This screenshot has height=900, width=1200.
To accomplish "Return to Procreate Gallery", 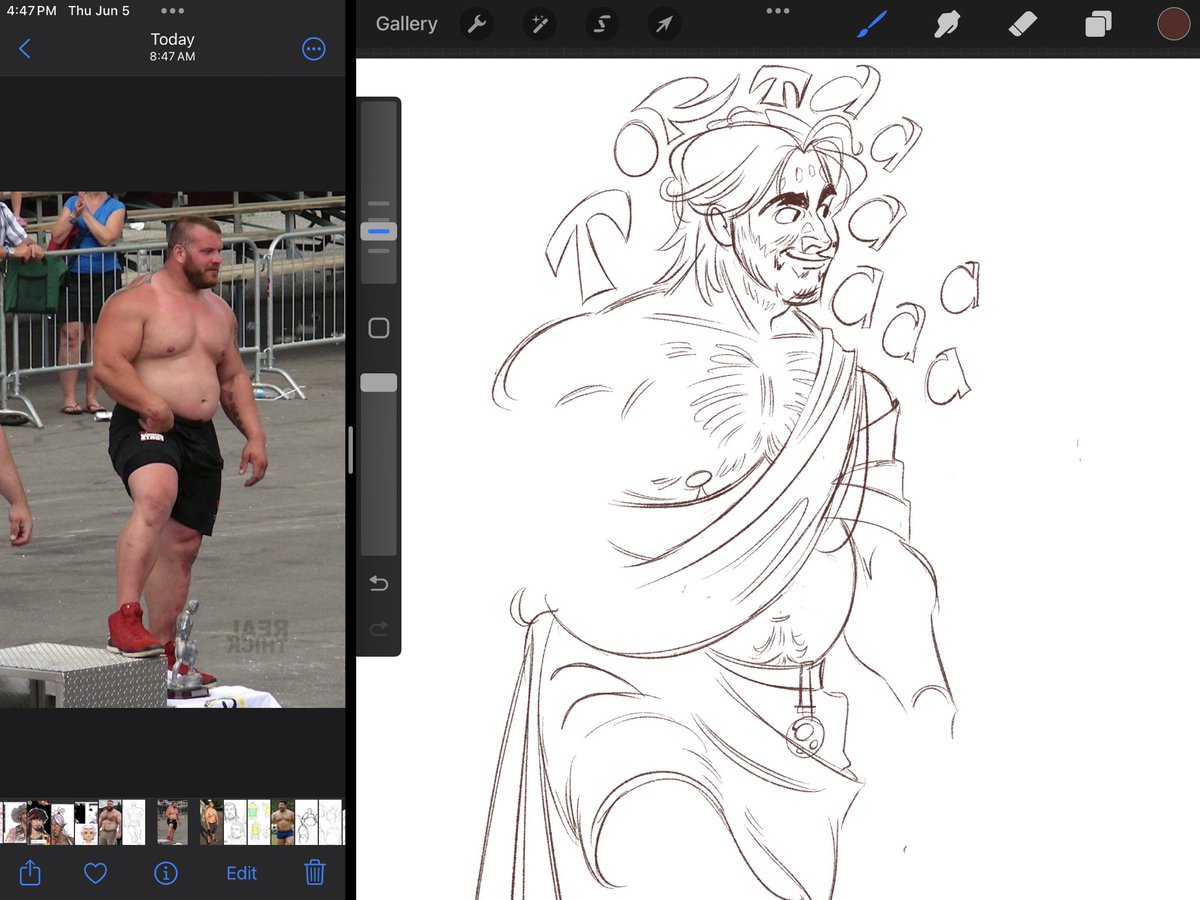I will pos(406,24).
